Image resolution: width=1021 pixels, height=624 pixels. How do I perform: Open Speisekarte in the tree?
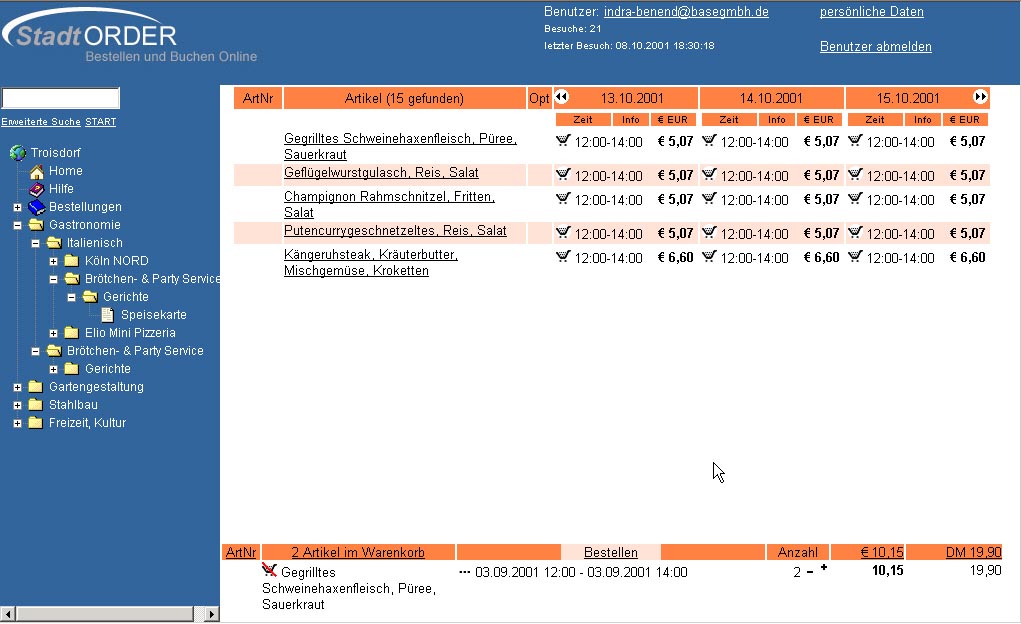[x=153, y=315]
